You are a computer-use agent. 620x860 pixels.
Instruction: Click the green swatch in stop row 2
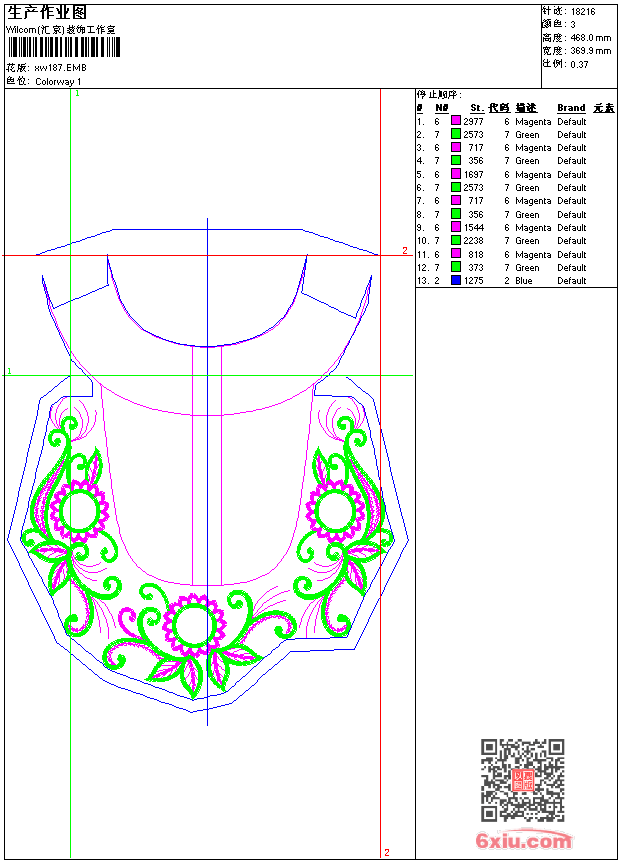(455, 134)
